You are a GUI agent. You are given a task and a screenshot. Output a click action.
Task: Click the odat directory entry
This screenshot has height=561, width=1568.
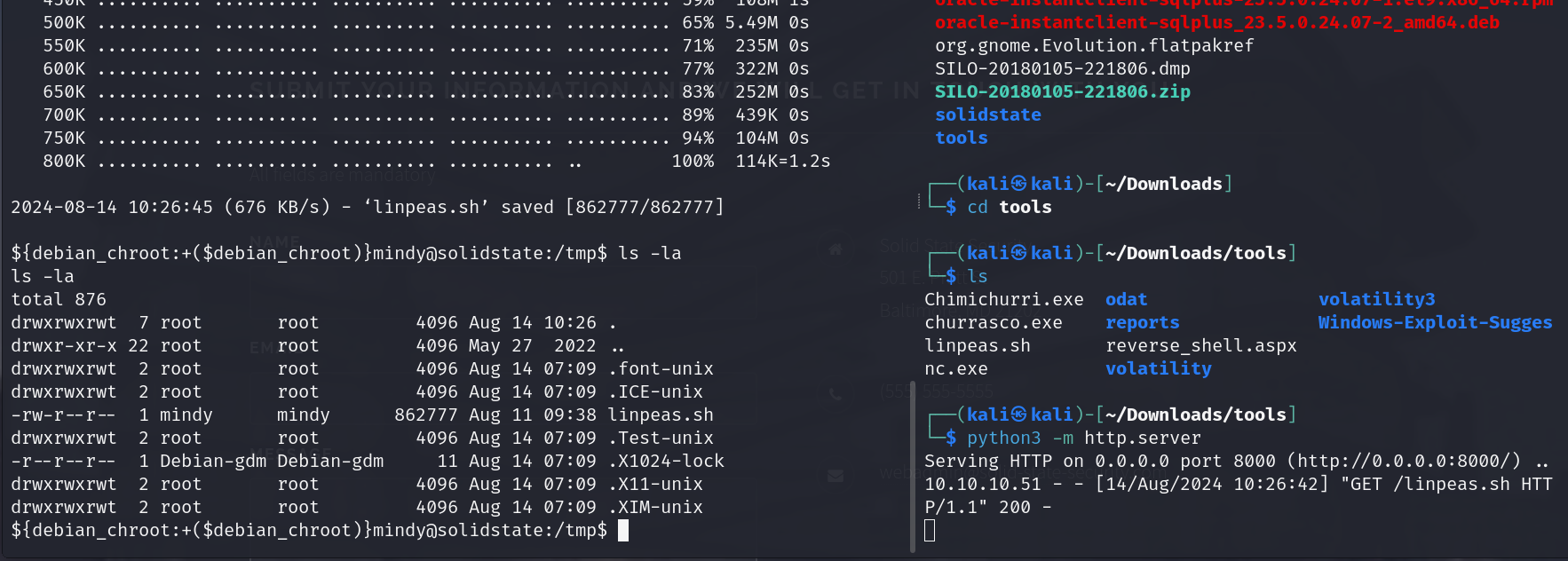click(x=1126, y=299)
